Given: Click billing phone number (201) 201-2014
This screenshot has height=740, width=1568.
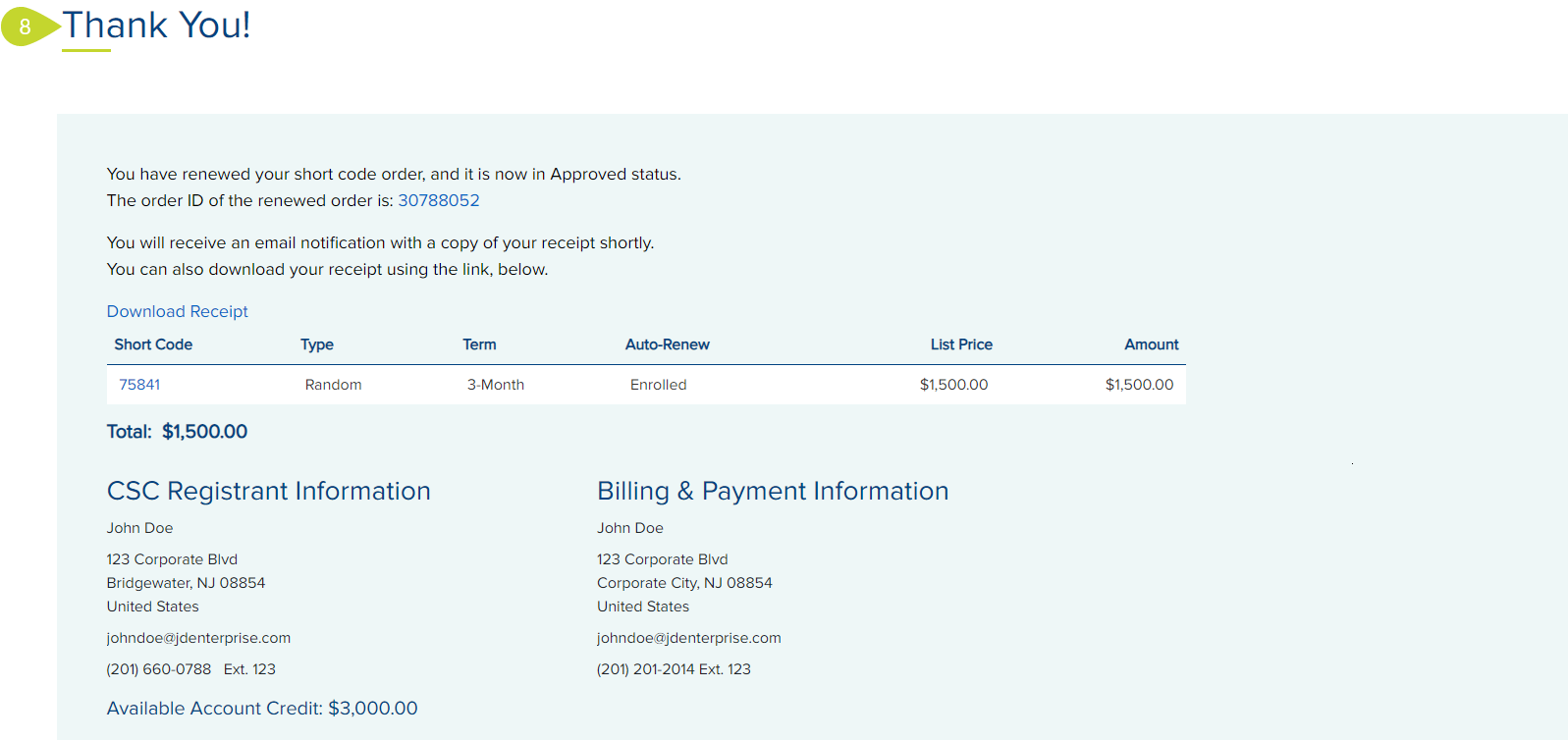Looking at the screenshot, I should tap(645, 669).
